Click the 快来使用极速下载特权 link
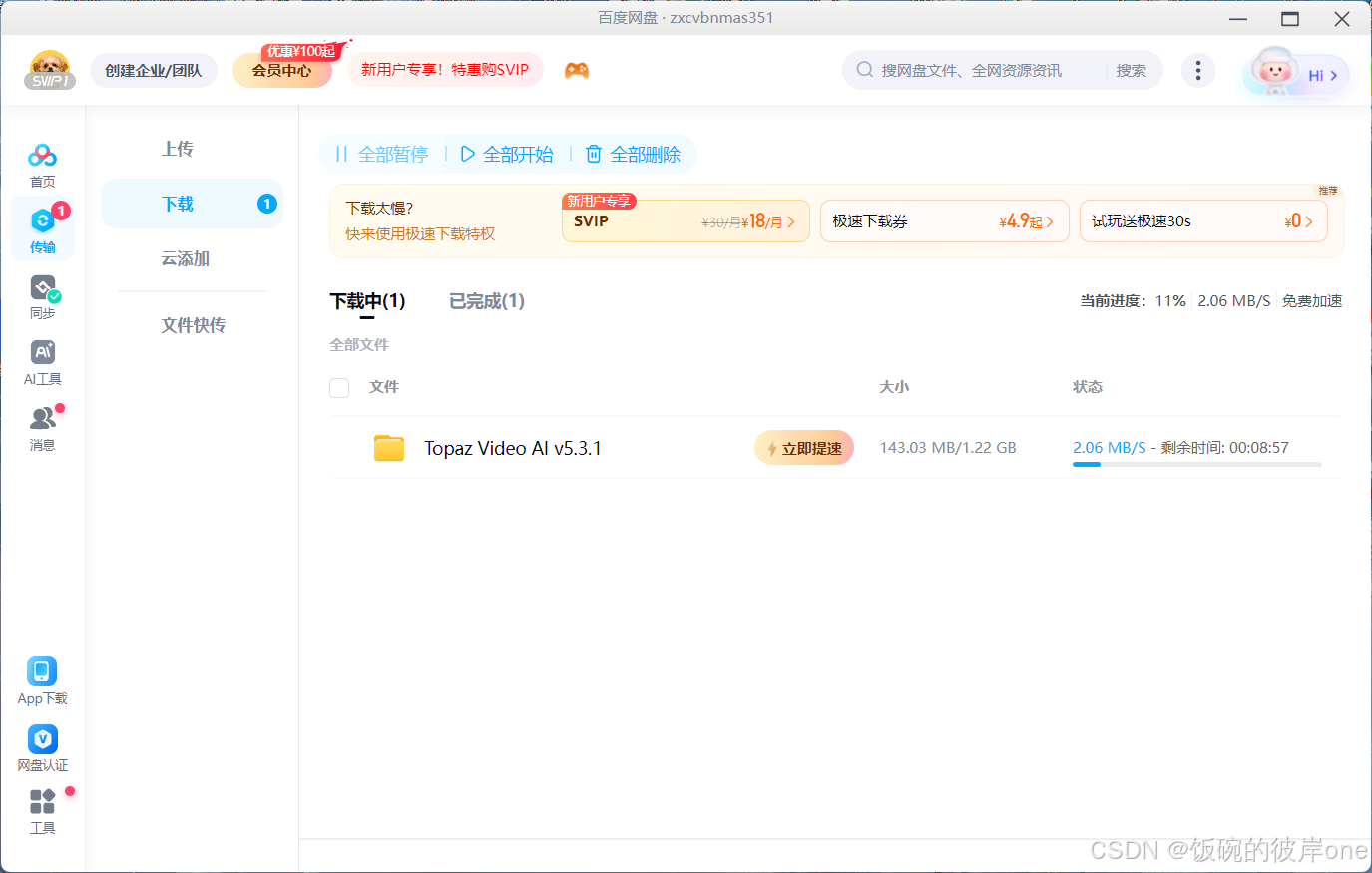Screen dimensions: 1372x873 pos(420,233)
